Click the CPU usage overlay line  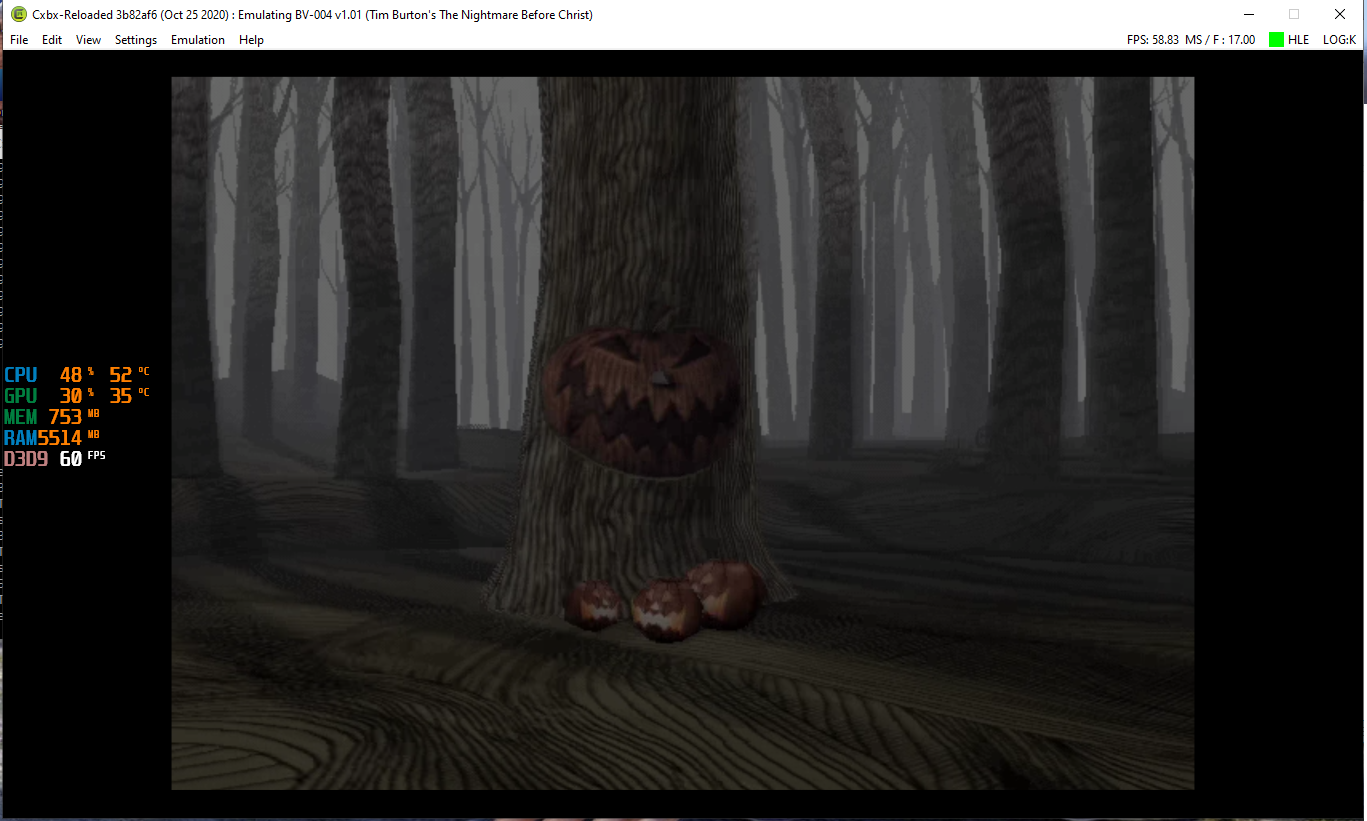point(77,375)
